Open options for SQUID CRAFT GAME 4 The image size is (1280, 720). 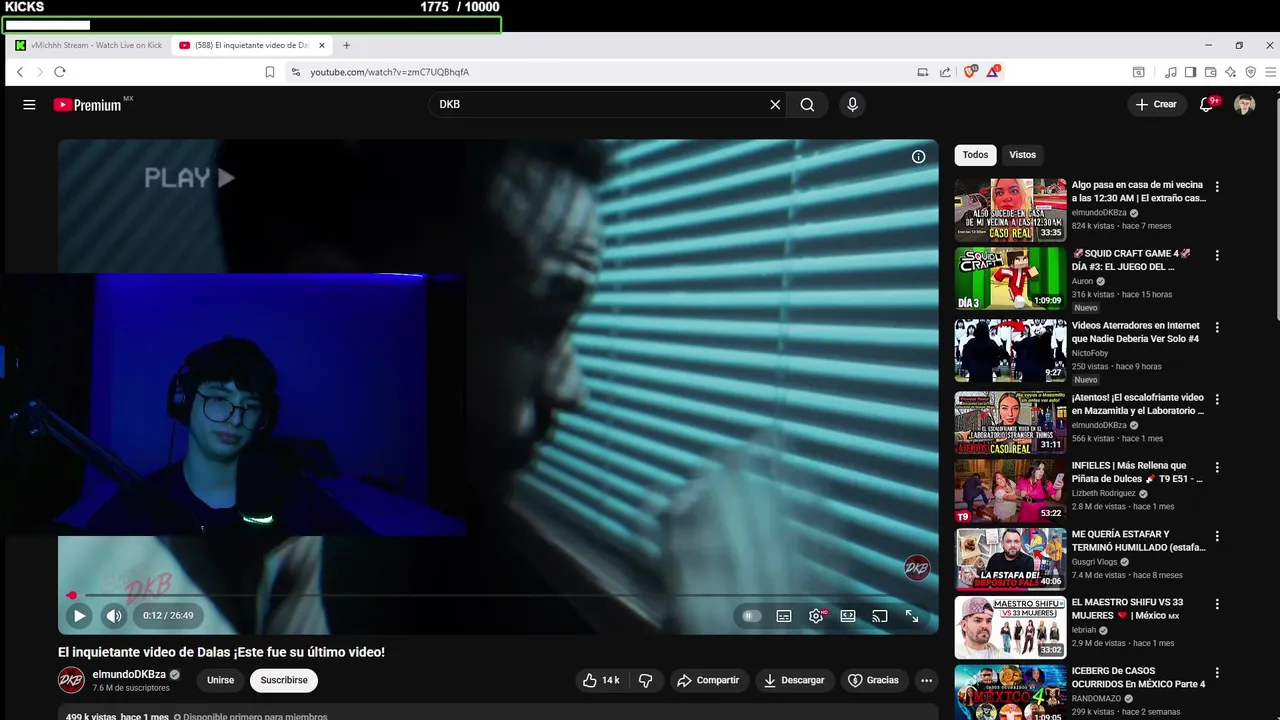tap(1217, 256)
